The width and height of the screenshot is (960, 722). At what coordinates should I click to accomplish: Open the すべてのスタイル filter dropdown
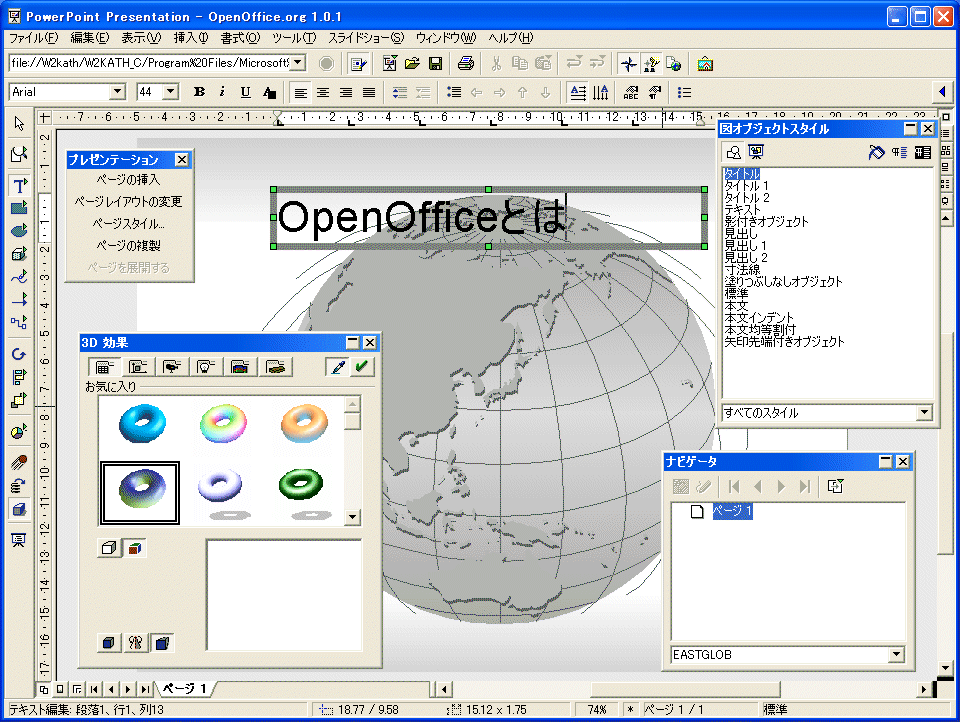coord(924,413)
